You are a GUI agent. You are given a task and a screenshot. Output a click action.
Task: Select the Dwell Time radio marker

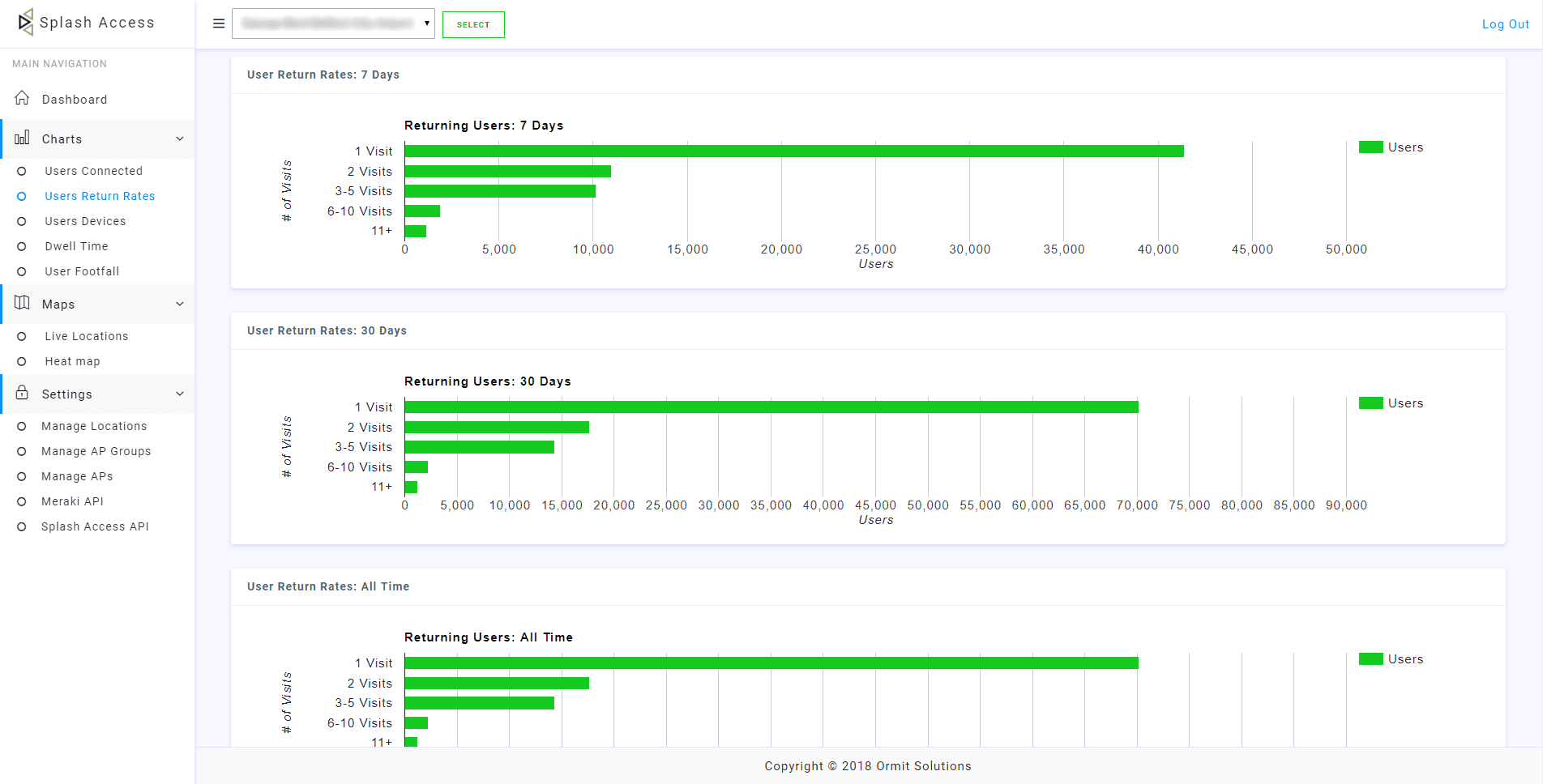(x=22, y=246)
